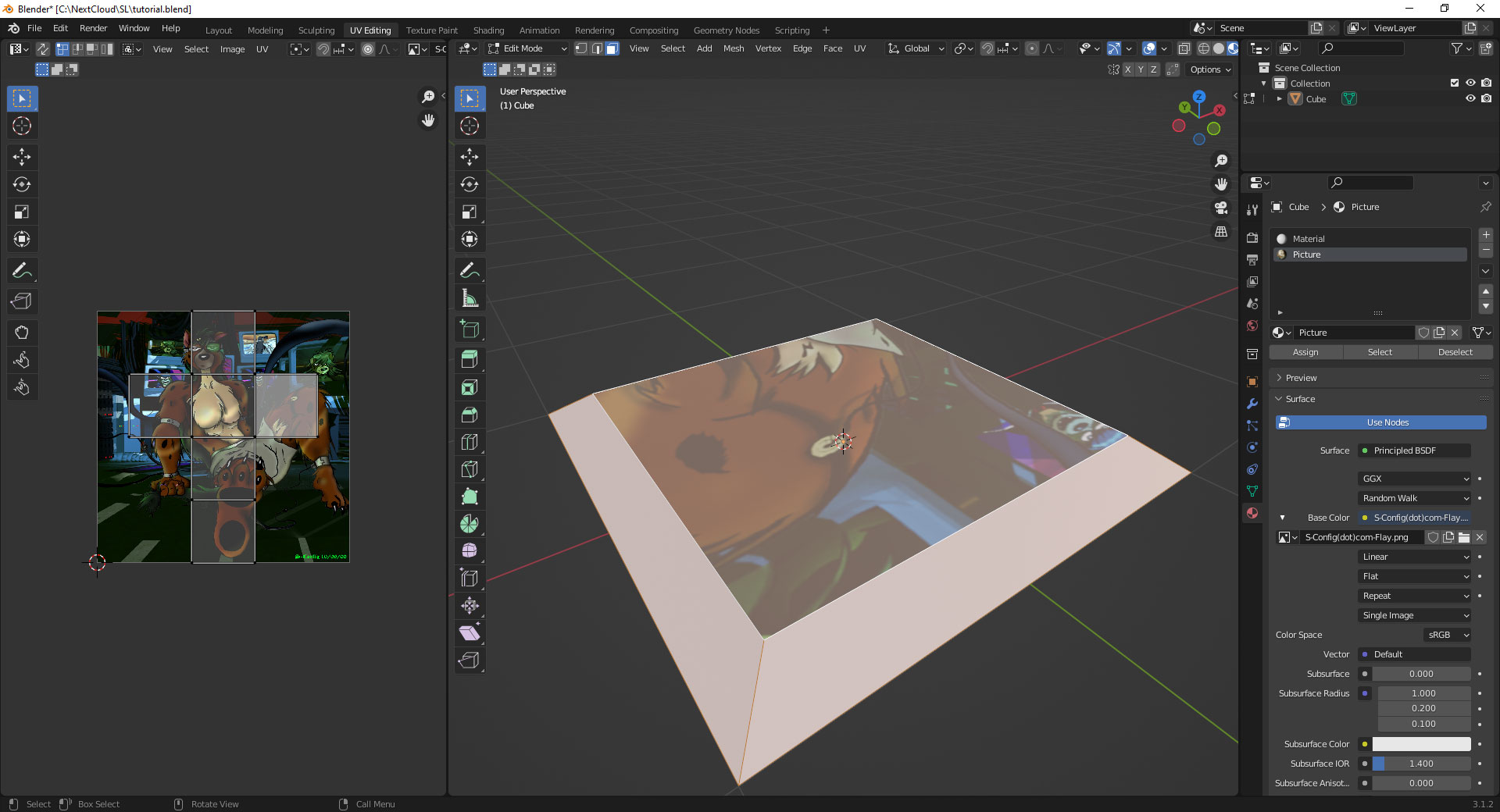Open image file browser folder icon
1500x812 pixels.
(x=1464, y=537)
